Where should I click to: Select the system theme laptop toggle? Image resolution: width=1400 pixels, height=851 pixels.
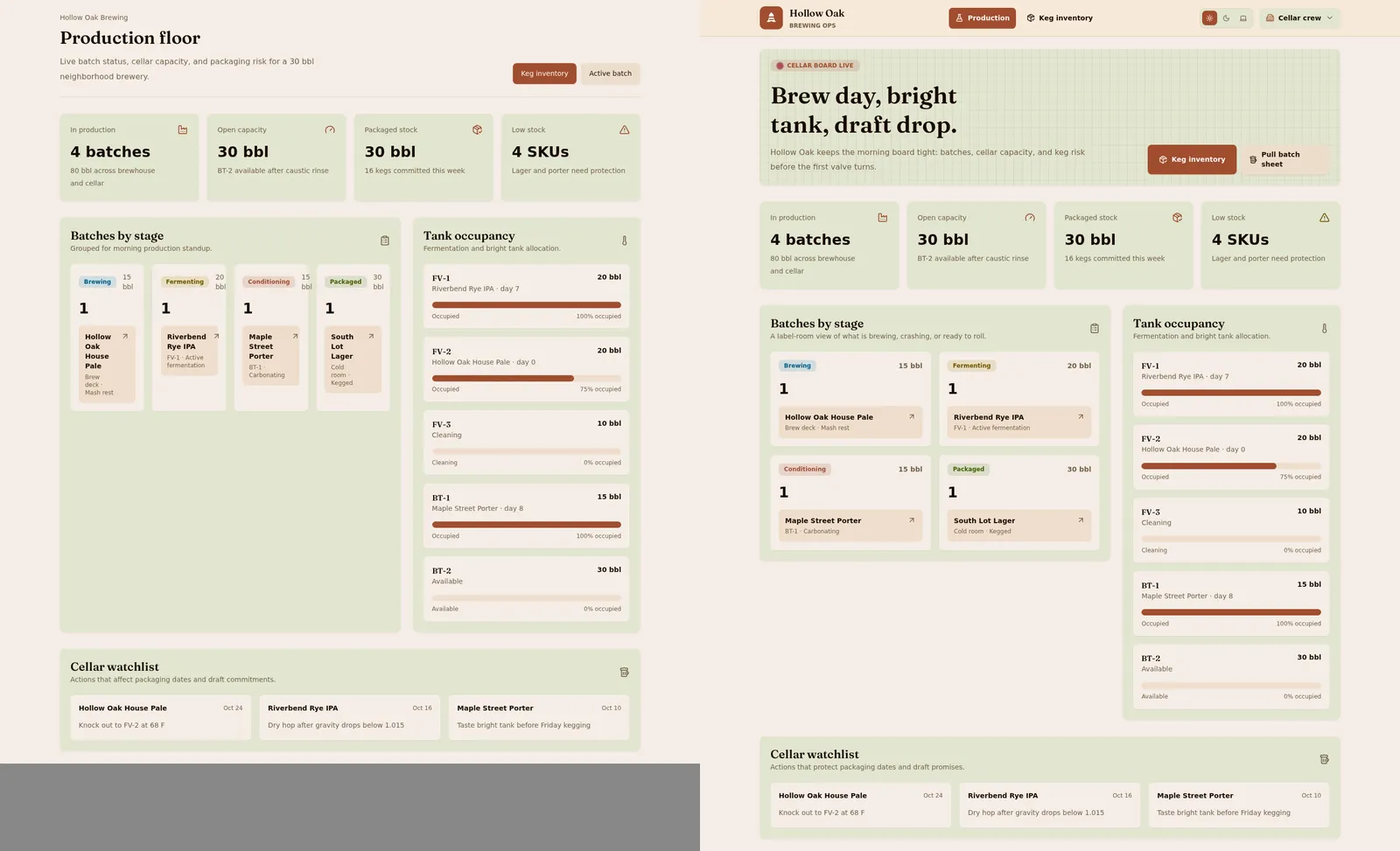point(1242,17)
